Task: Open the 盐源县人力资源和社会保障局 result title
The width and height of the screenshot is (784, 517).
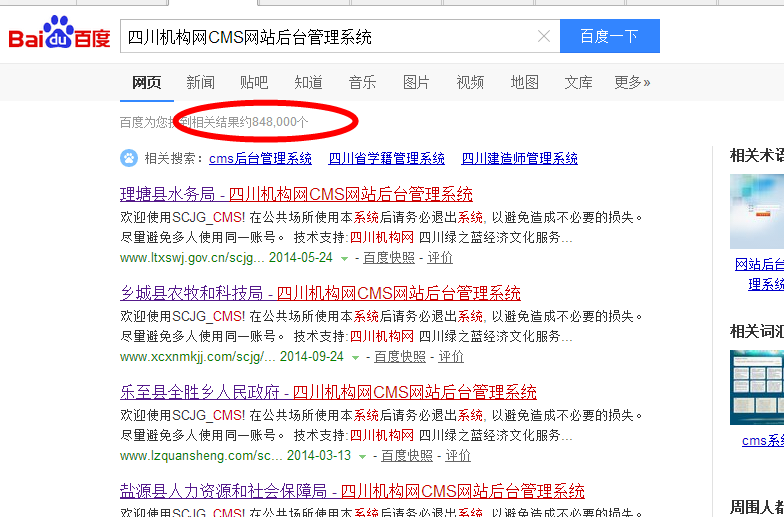Action: 352,491
